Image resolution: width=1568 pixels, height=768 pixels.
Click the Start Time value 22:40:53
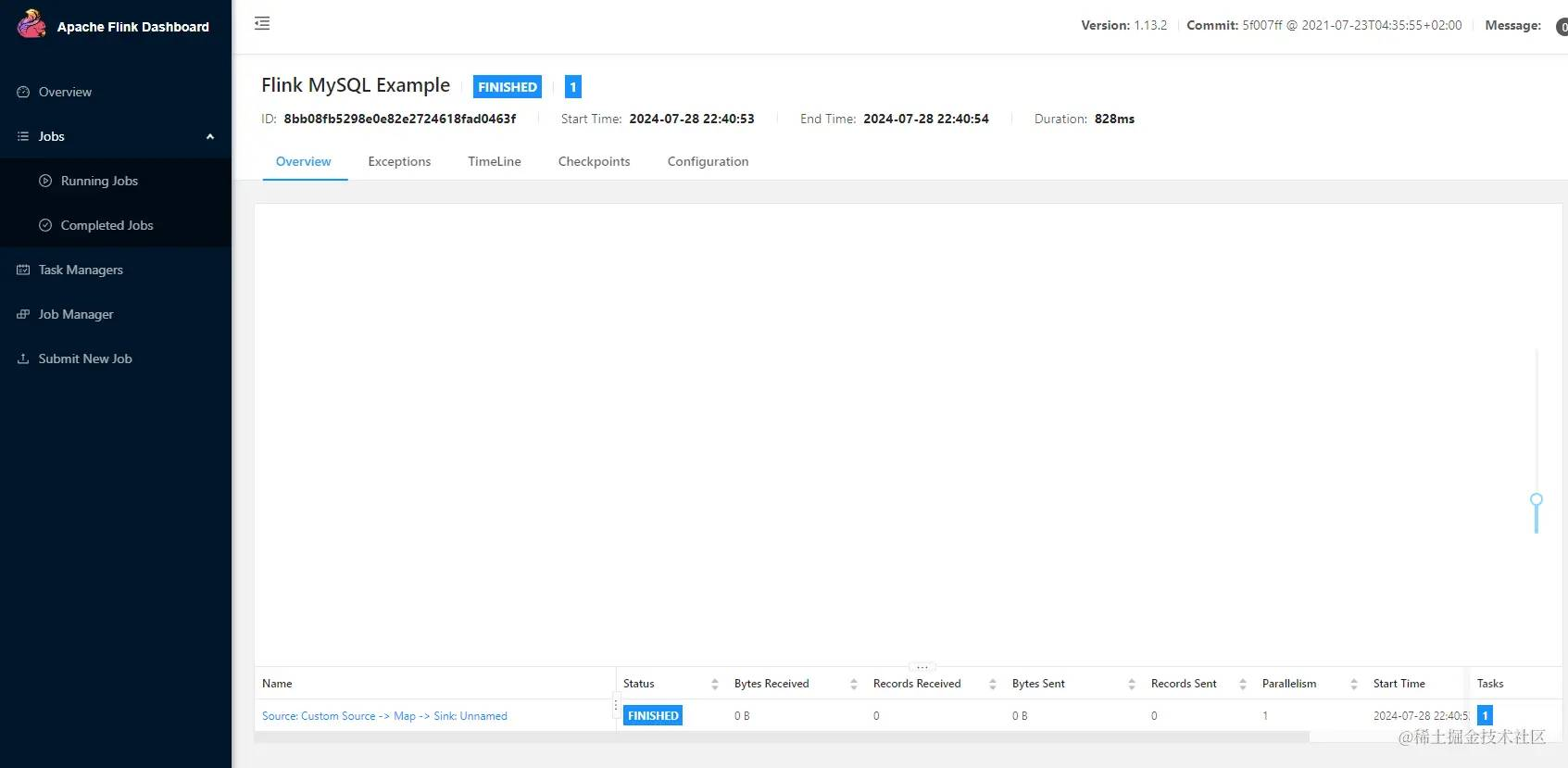(x=692, y=119)
